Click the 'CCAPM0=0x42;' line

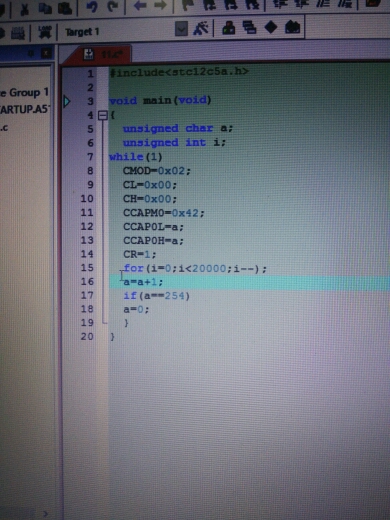tap(164, 213)
